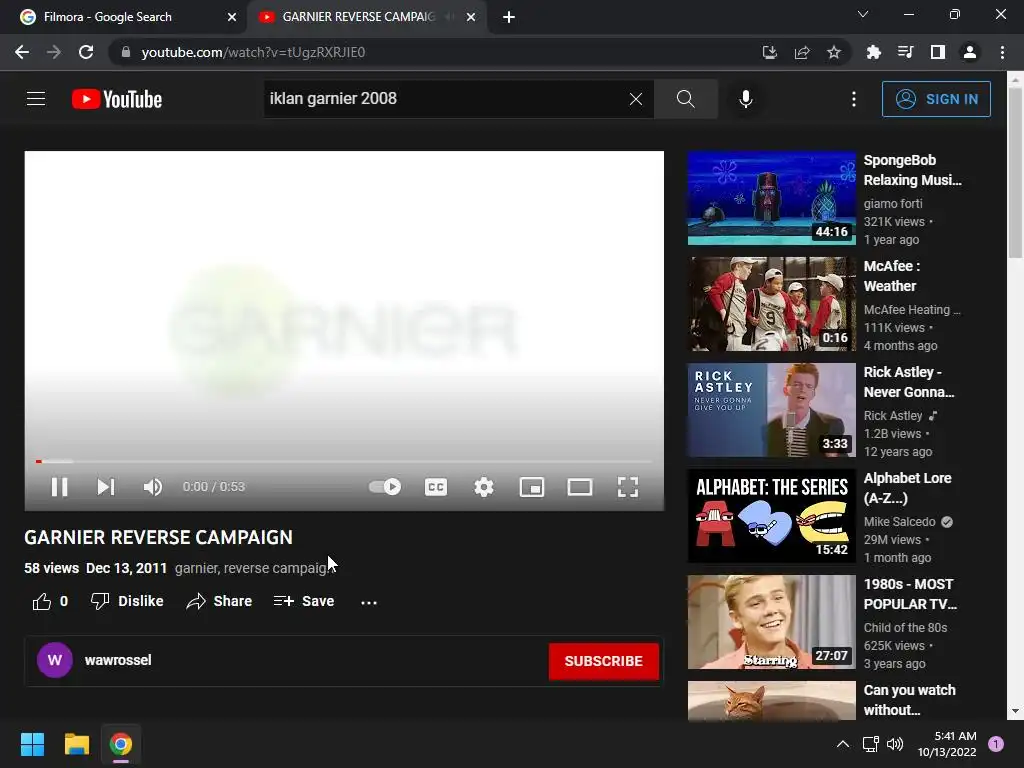Click the address bar URL

click(x=253, y=52)
